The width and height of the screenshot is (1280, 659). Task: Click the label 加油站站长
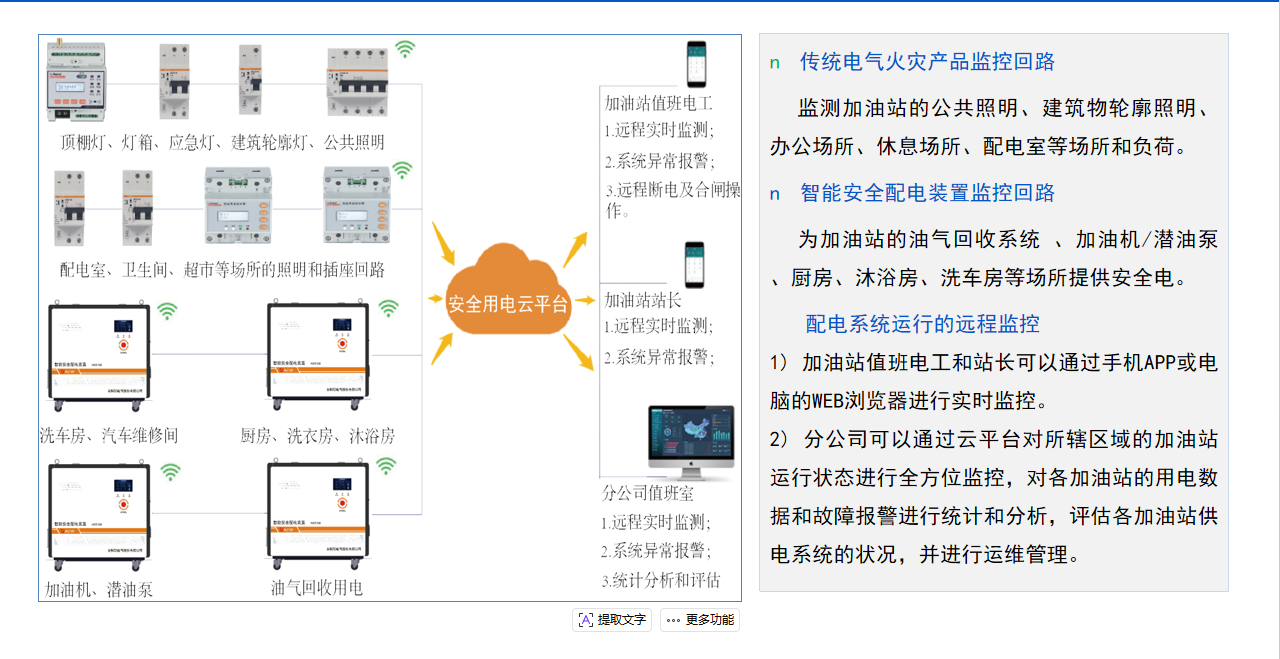[x=643, y=299]
